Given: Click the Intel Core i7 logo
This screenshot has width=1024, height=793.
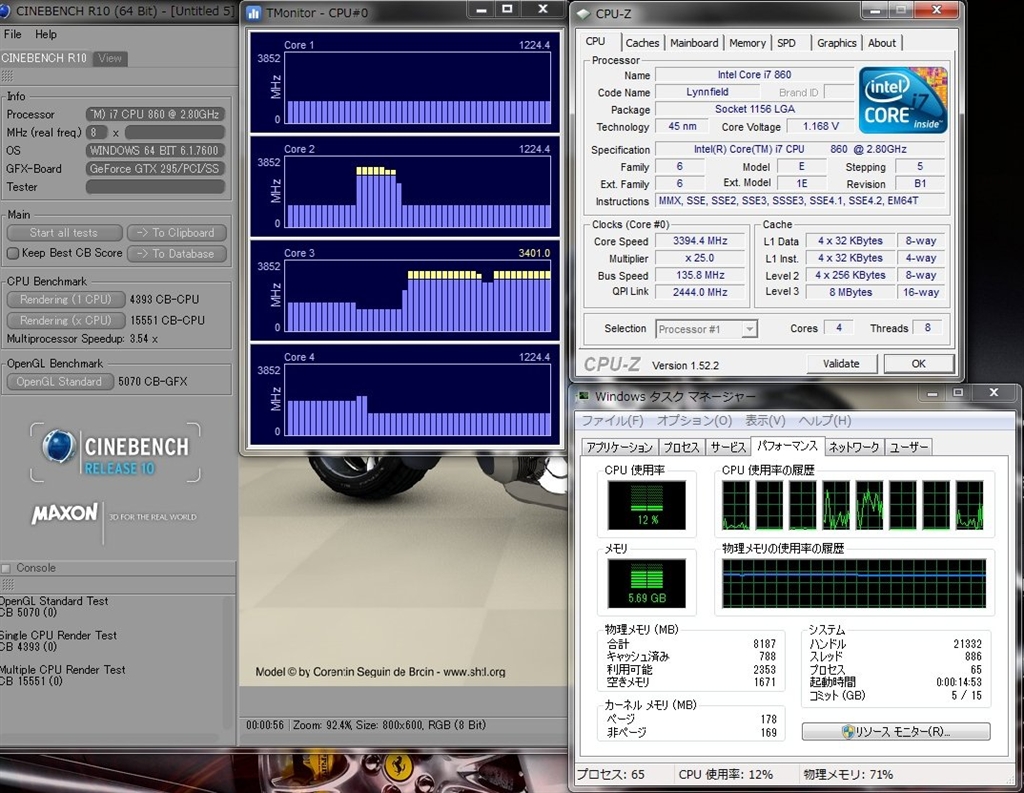Looking at the screenshot, I should pyautogui.click(x=902, y=101).
